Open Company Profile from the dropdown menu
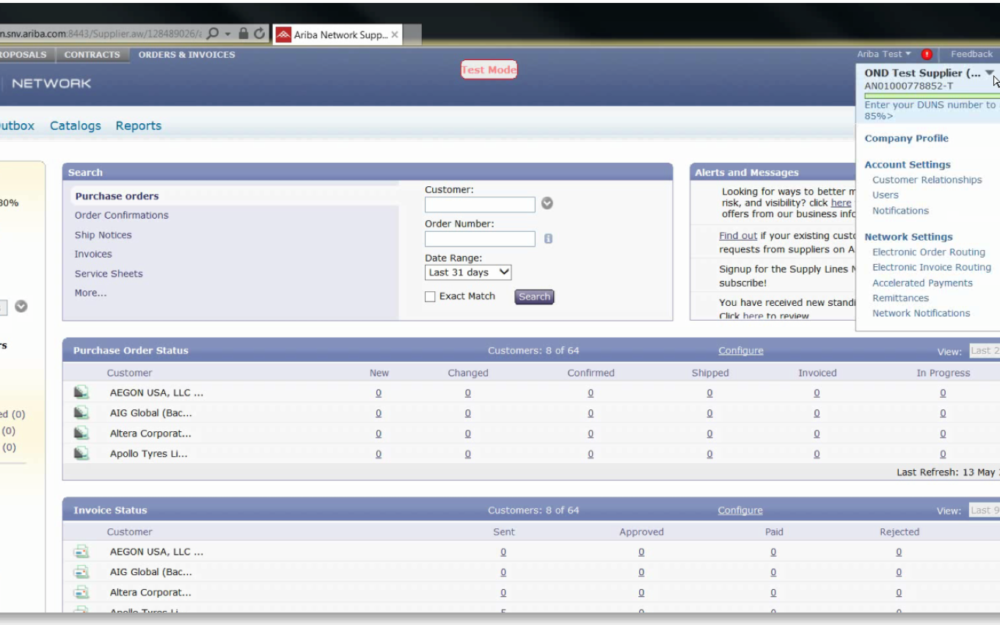The height and width of the screenshot is (625, 1000). [906, 138]
